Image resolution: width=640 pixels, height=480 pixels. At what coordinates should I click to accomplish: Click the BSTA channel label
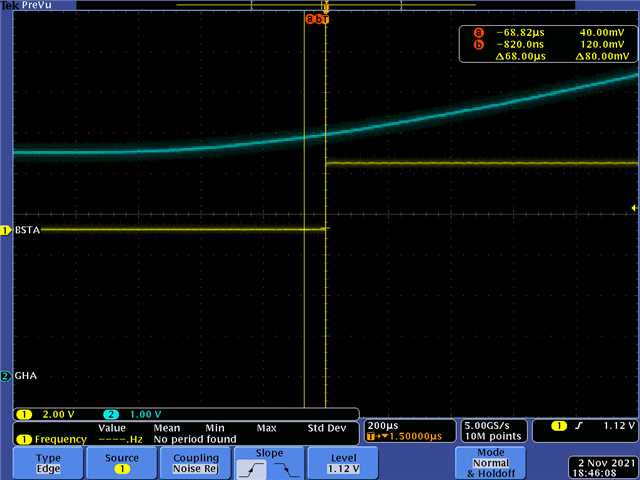(x=27, y=230)
